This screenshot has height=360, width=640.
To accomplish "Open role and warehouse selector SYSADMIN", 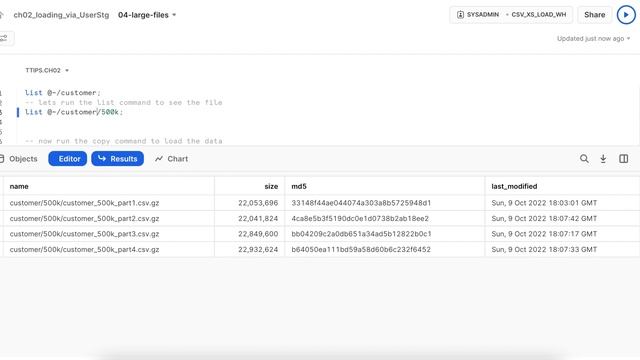I will [x=511, y=15].
